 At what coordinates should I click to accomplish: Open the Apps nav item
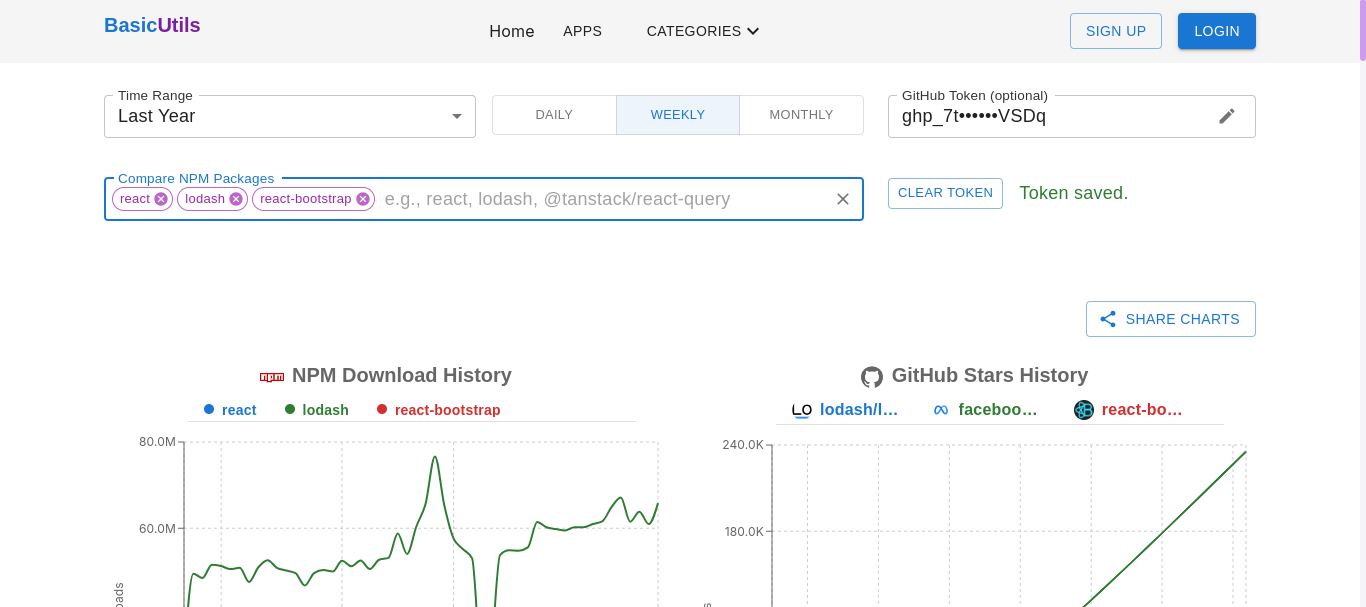[x=583, y=31]
